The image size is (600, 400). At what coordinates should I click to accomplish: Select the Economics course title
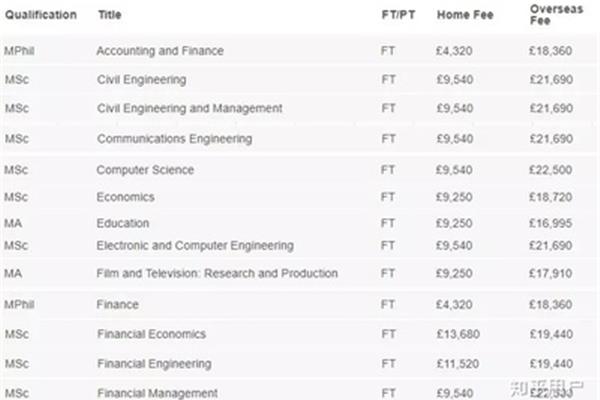(x=126, y=197)
